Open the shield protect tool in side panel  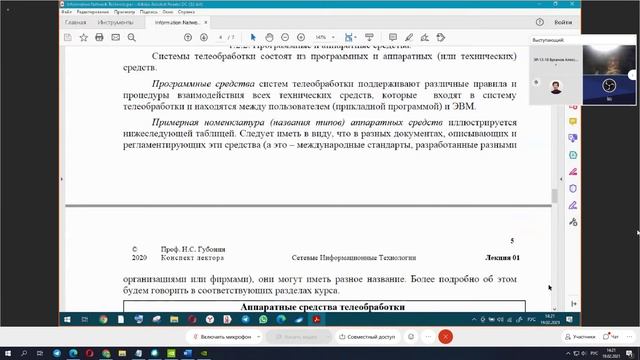[x=573, y=189]
